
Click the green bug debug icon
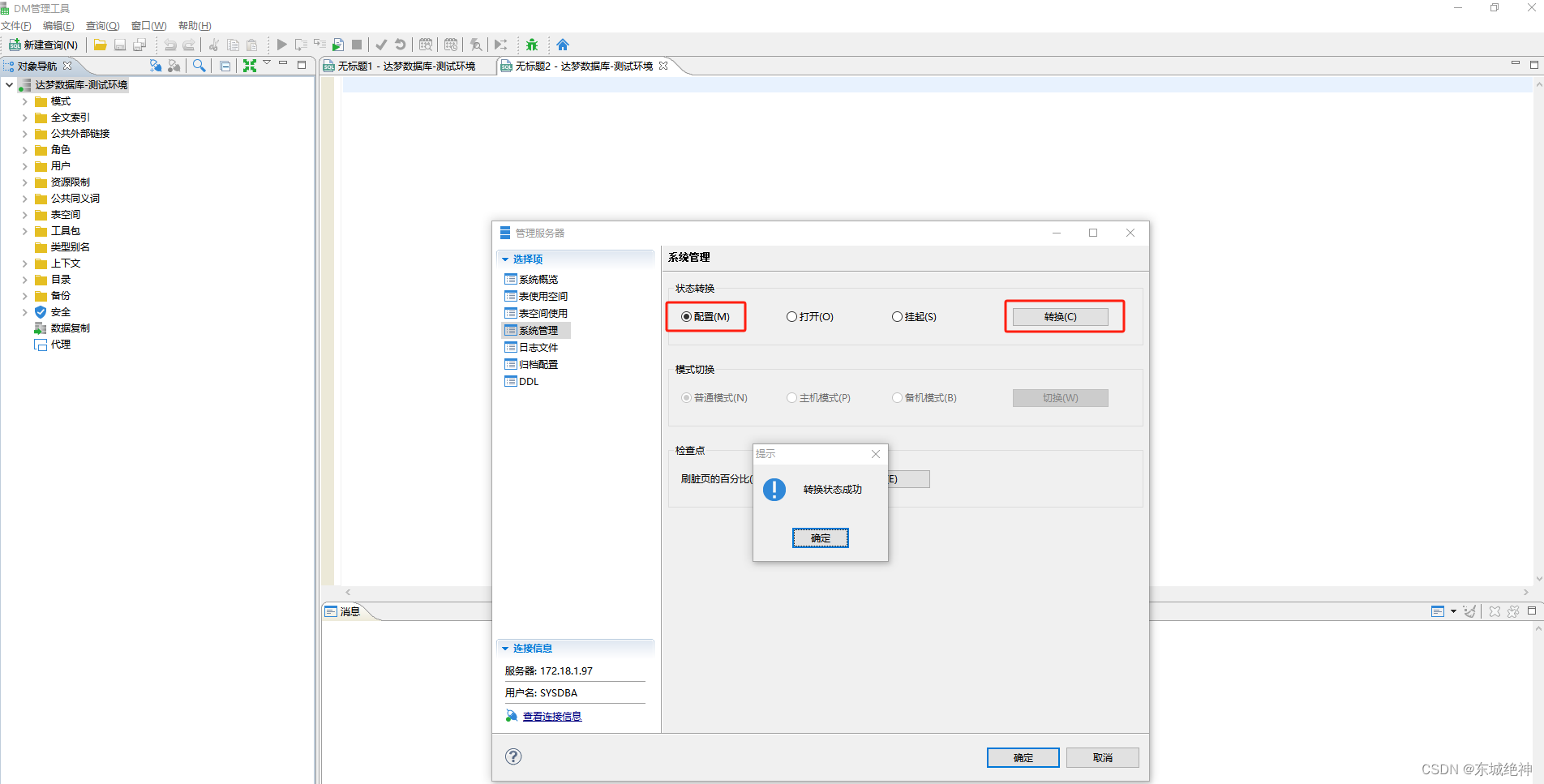click(532, 45)
